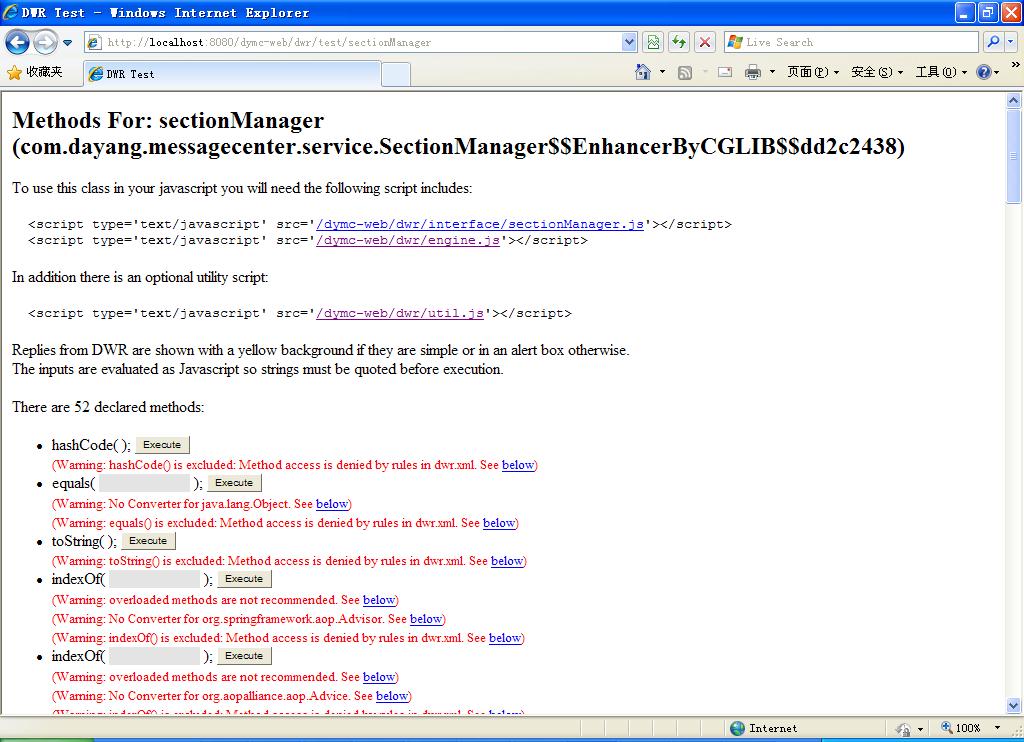Viewport: 1024px width, 742px height.
Task: Click the Internet Explorer title bar icon
Action: [10, 12]
